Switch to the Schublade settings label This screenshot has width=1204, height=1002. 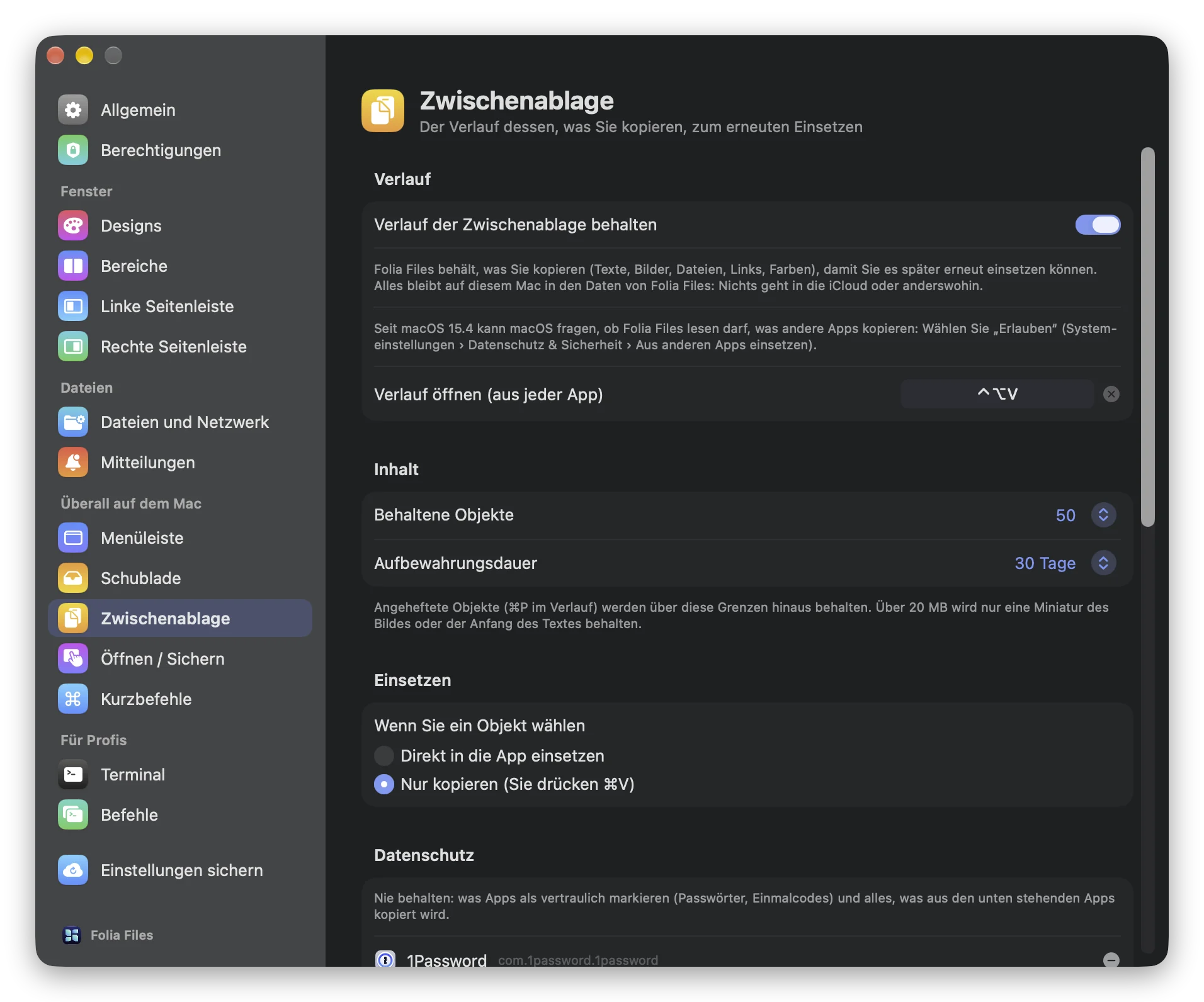click(x=141, y=578)
